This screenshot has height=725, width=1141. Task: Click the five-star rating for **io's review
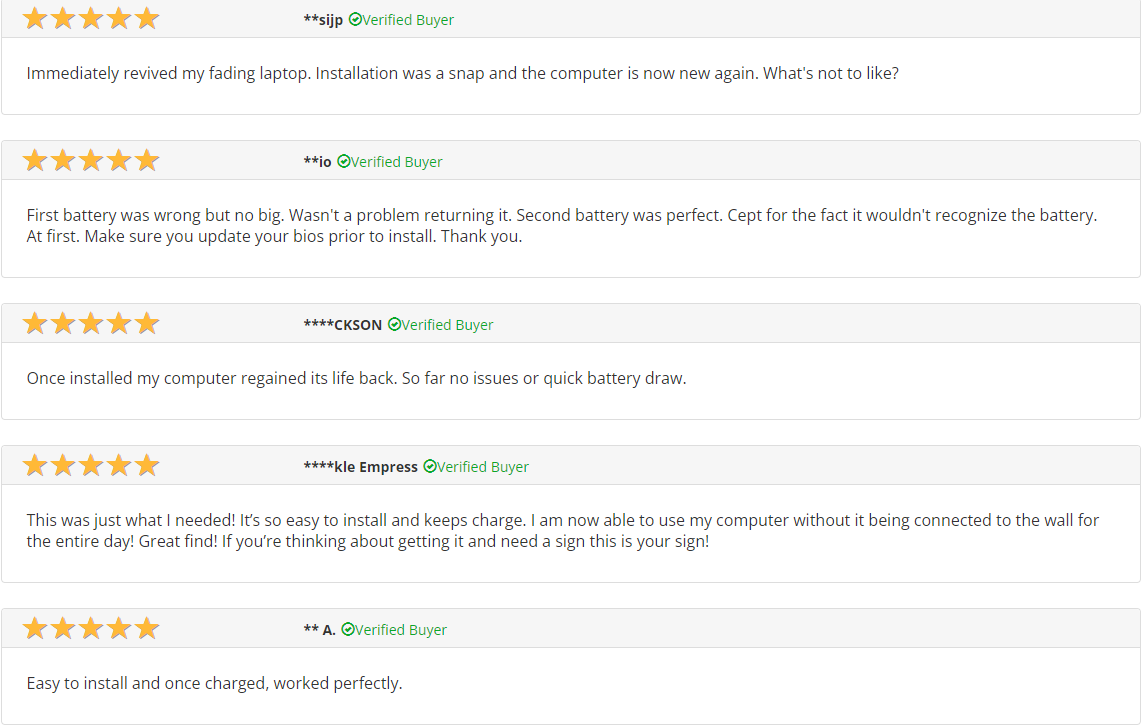tap(91, 161)
